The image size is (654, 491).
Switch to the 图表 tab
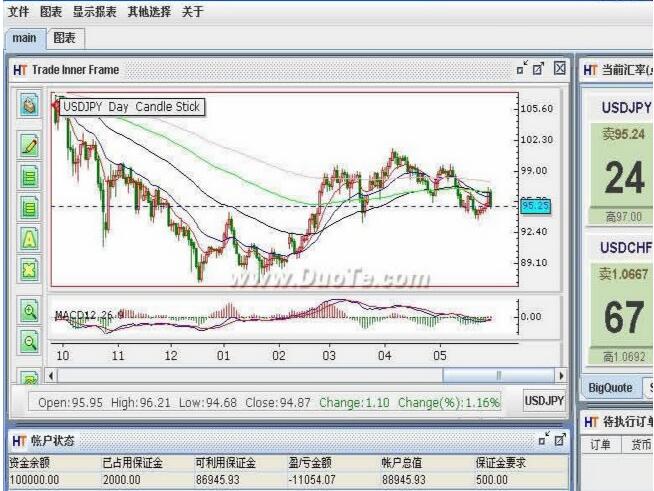(64, 38)
